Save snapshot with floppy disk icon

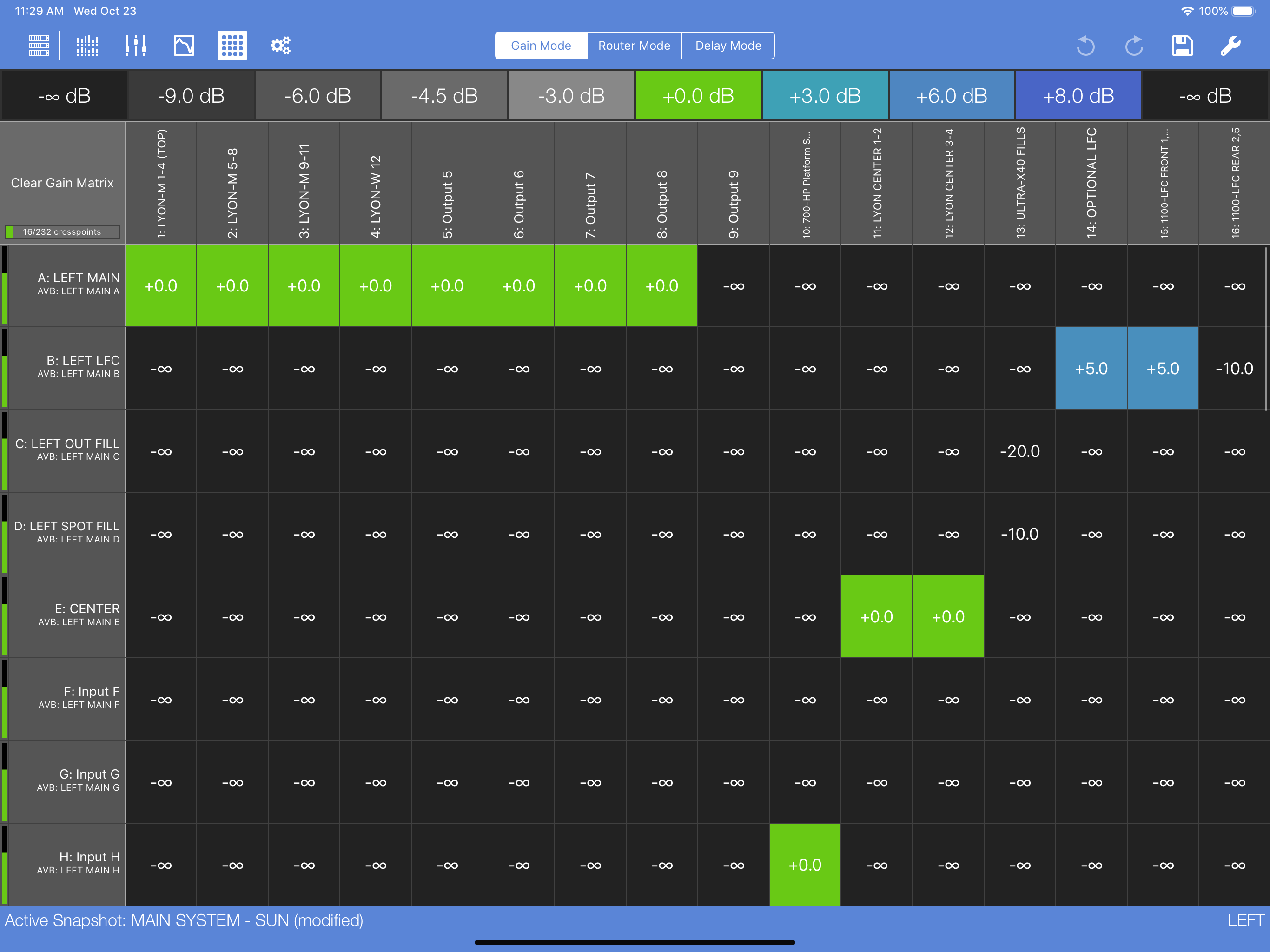click(x=1182, y=46)
